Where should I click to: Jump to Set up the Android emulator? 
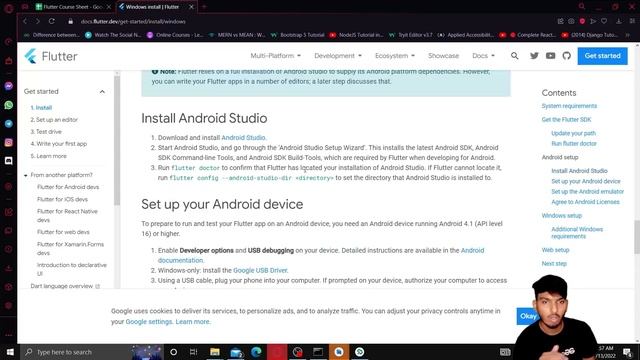click(587, 191)
